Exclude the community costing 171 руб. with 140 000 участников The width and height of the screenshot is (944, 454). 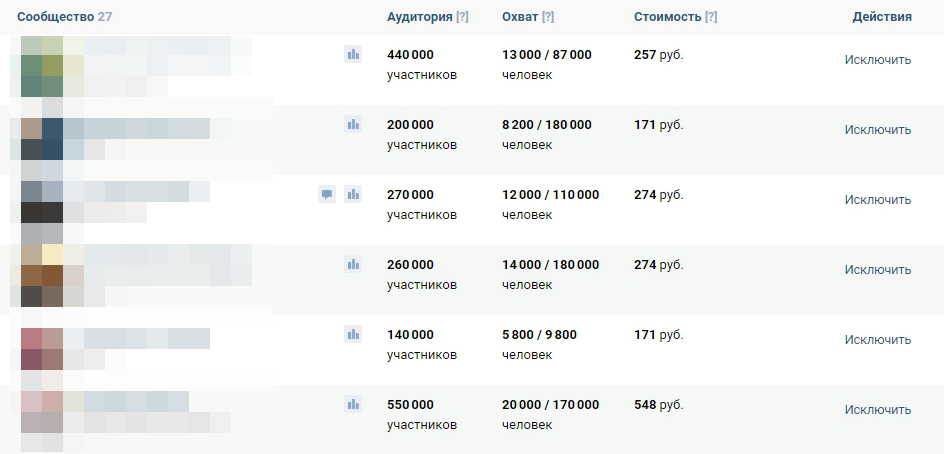[x=877, y=339]
